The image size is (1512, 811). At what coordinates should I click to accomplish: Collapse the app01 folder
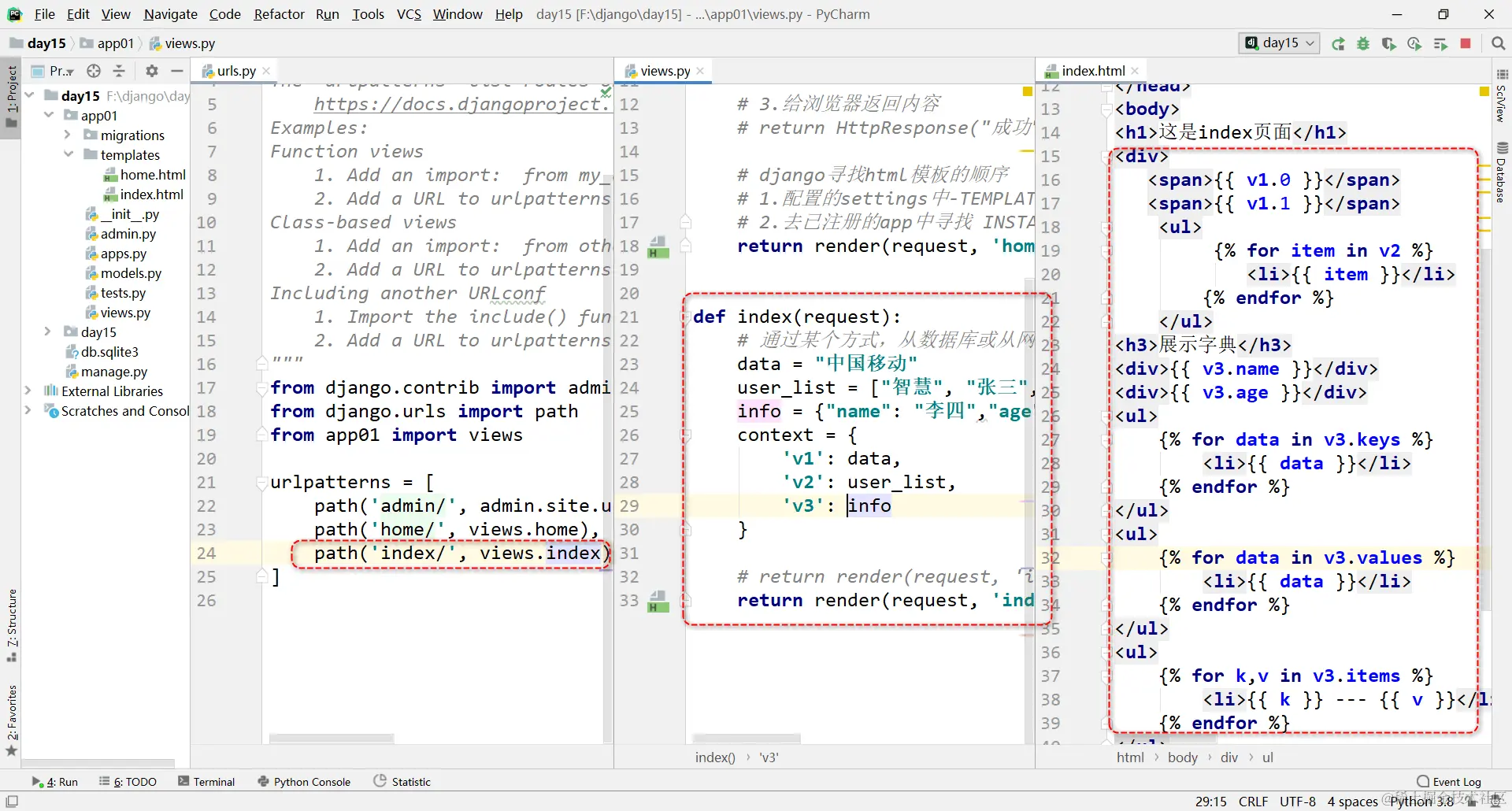point(49,115)
